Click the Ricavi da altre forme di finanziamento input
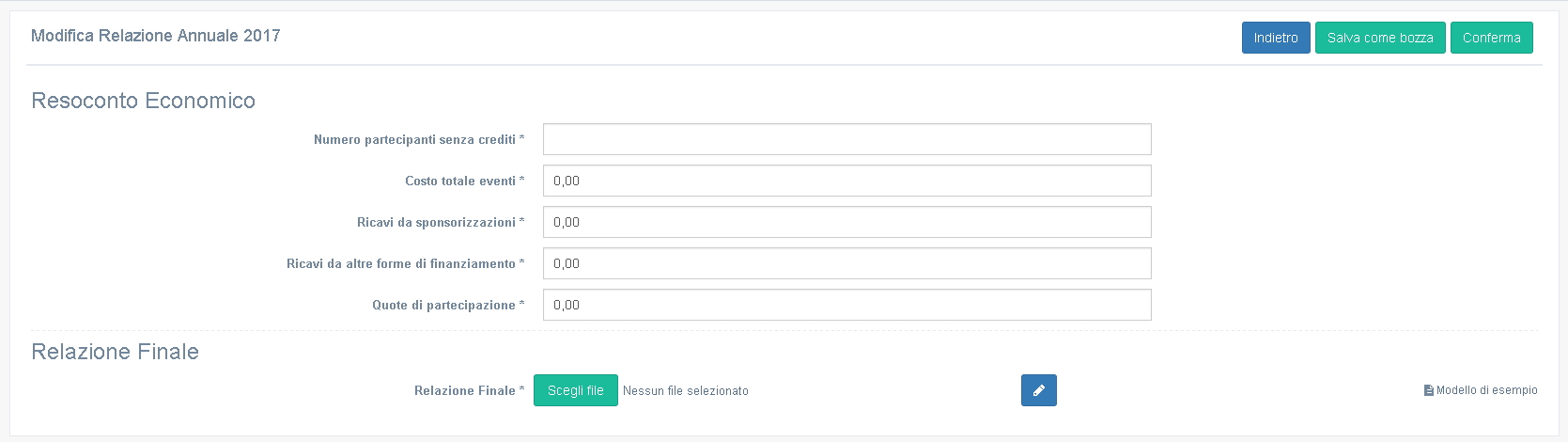 [846, 263]
